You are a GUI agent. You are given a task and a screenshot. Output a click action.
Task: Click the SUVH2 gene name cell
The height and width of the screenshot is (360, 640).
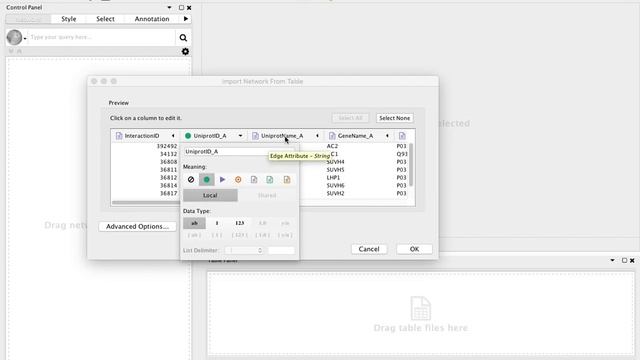pyautogui.click(x=336, y=193)
